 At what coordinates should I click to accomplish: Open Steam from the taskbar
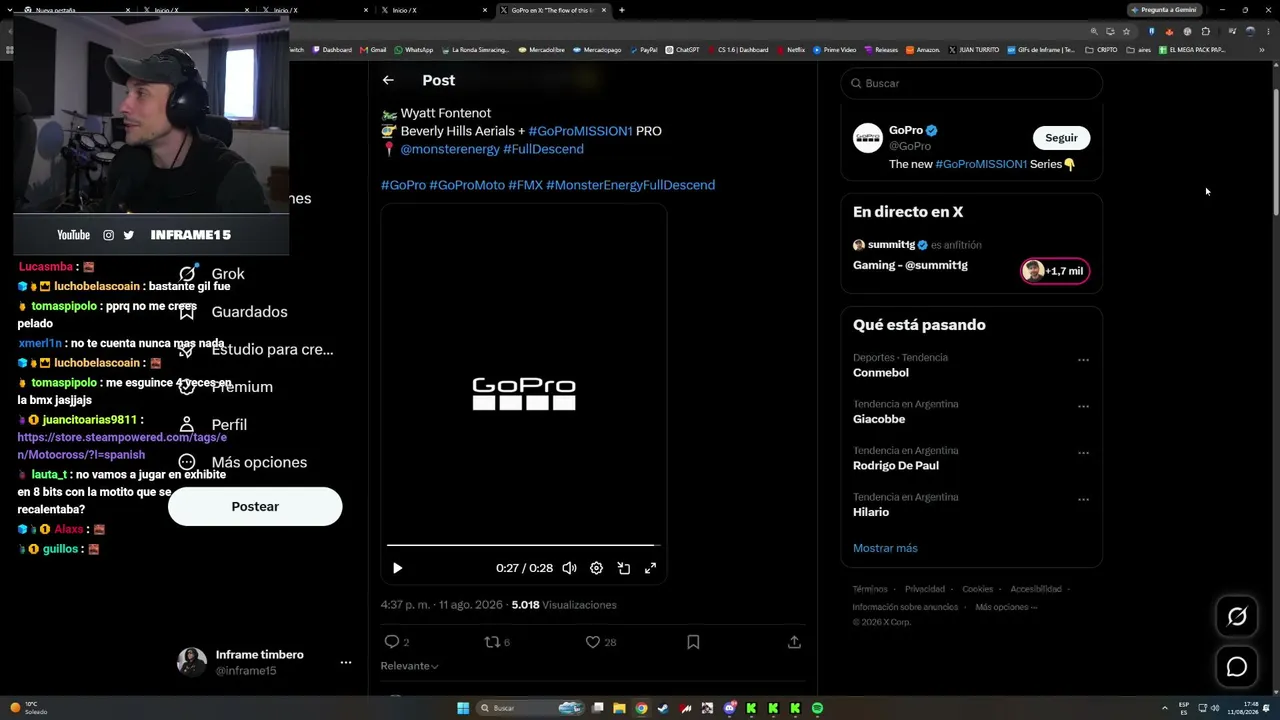[x=663, y=708]
